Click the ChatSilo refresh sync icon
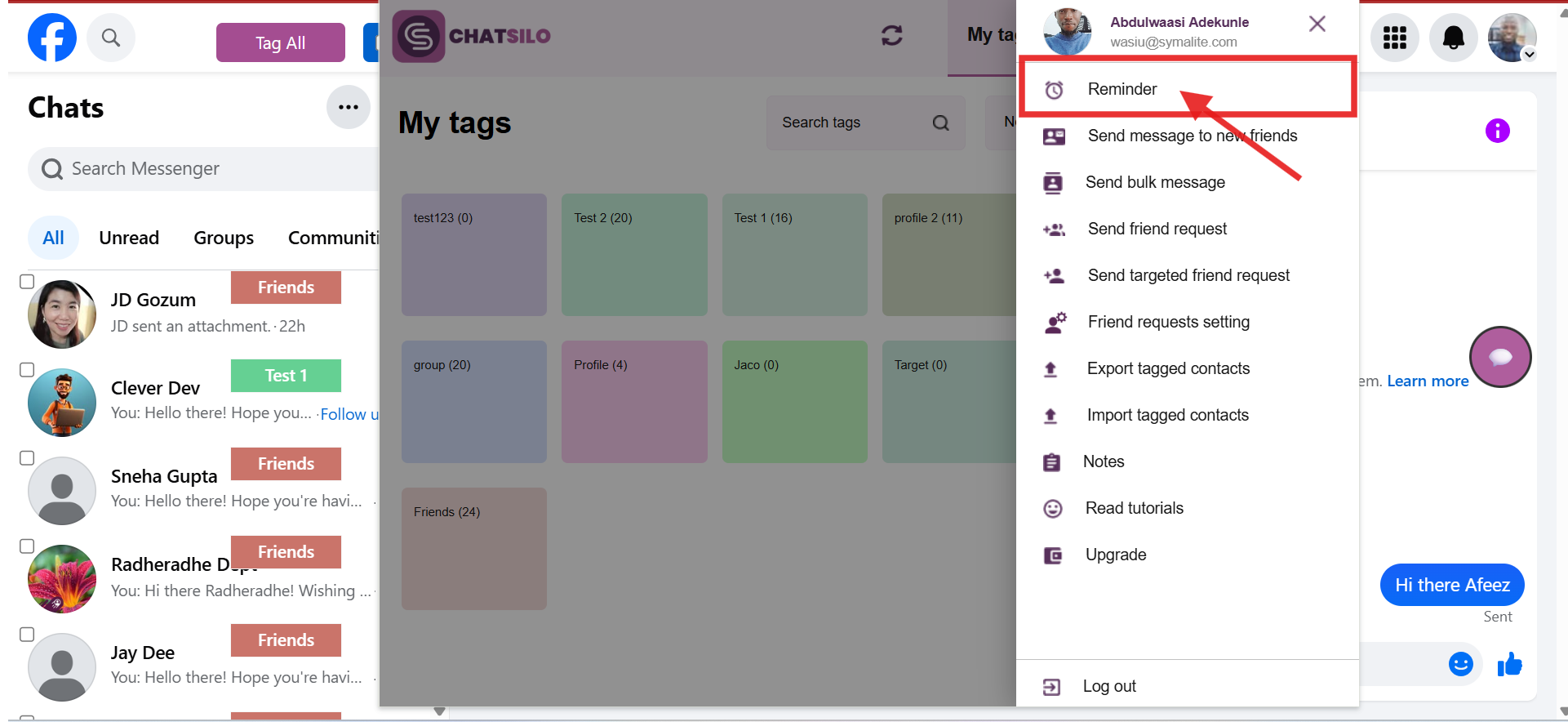The width and height of the screenshot is (1568, 722). (891, 35)
